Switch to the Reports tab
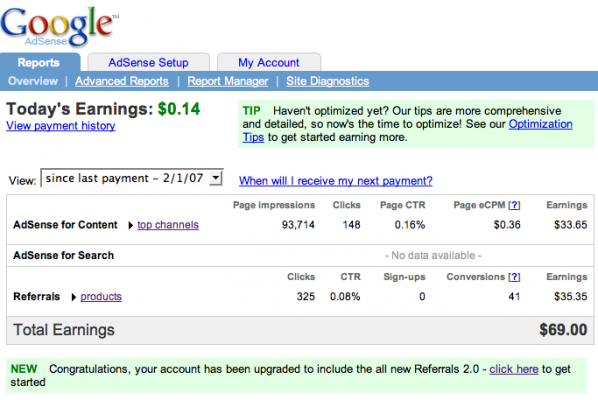This screenshot has height=400, width=598. pos(39,63)
